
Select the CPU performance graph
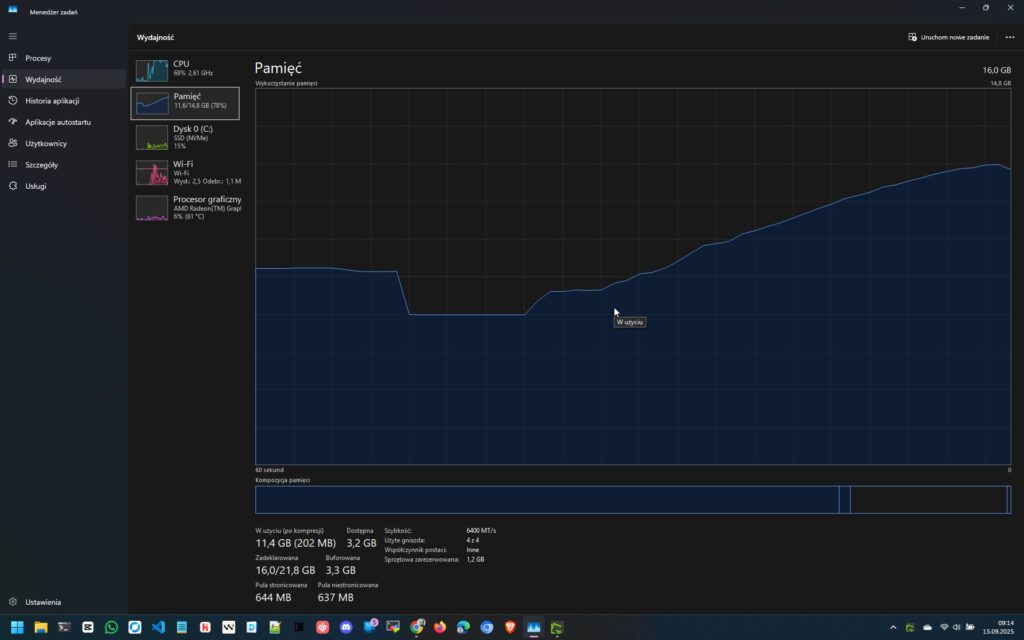[185, 69]
